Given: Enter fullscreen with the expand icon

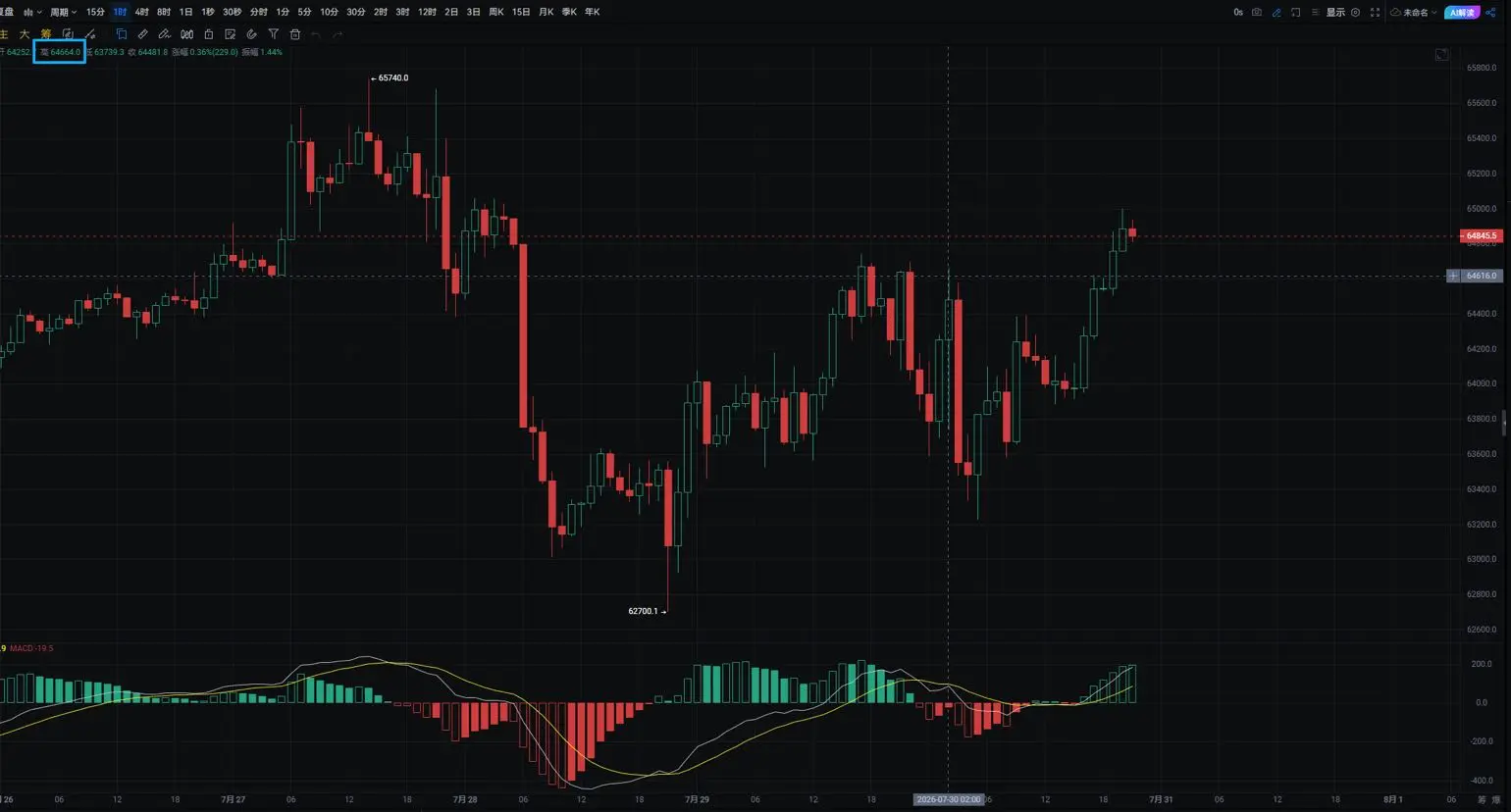Looking at the screenshot, I should (x=1375, y=13).
